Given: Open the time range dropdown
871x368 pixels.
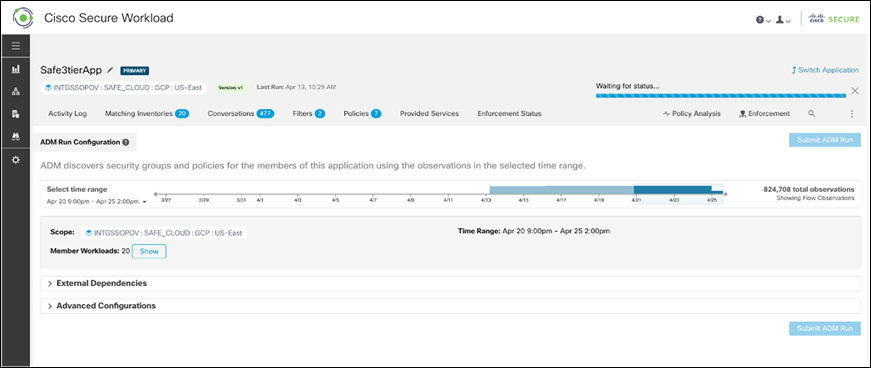Looking at the screenshot, I should (97, 201).
